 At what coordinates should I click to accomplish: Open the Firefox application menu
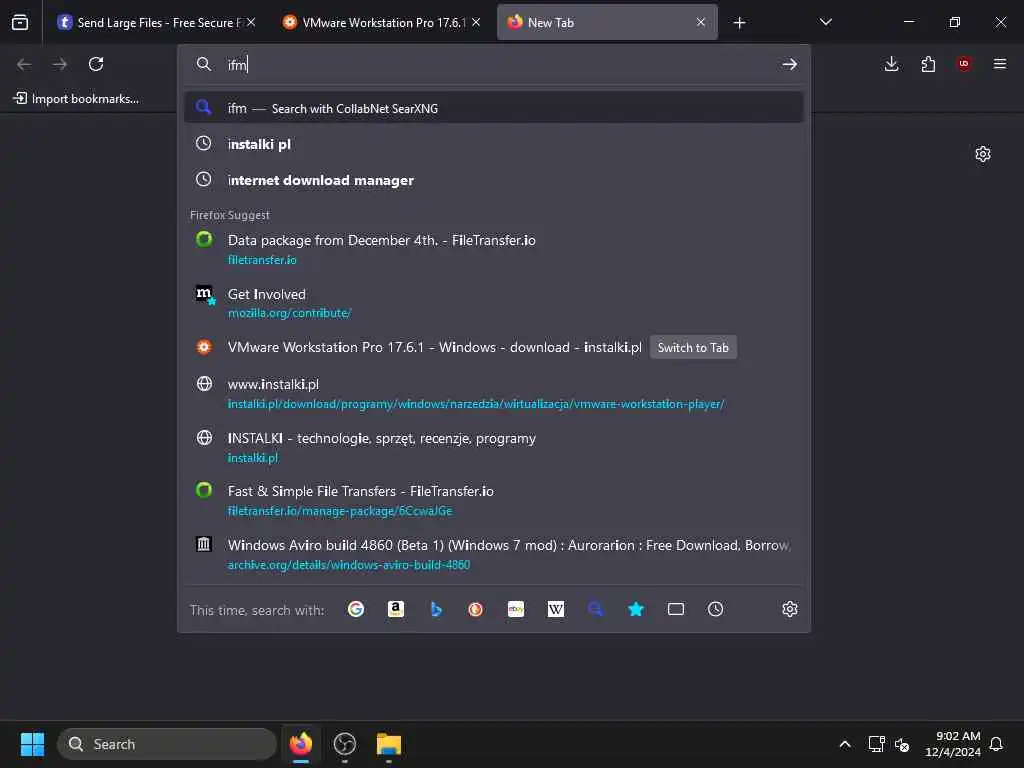click(x=1000, y=64)
